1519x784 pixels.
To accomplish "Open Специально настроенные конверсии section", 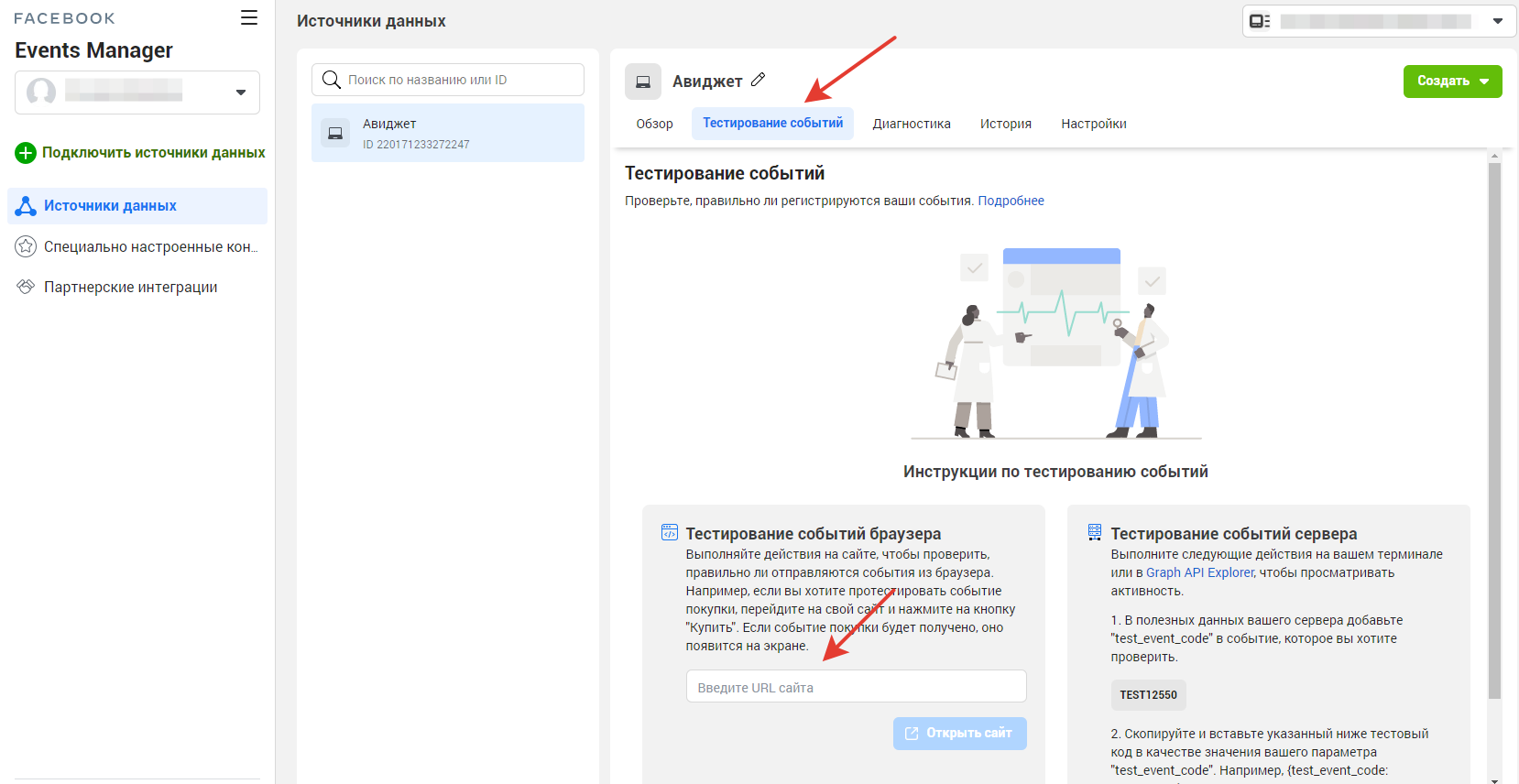I will point(137,246).
